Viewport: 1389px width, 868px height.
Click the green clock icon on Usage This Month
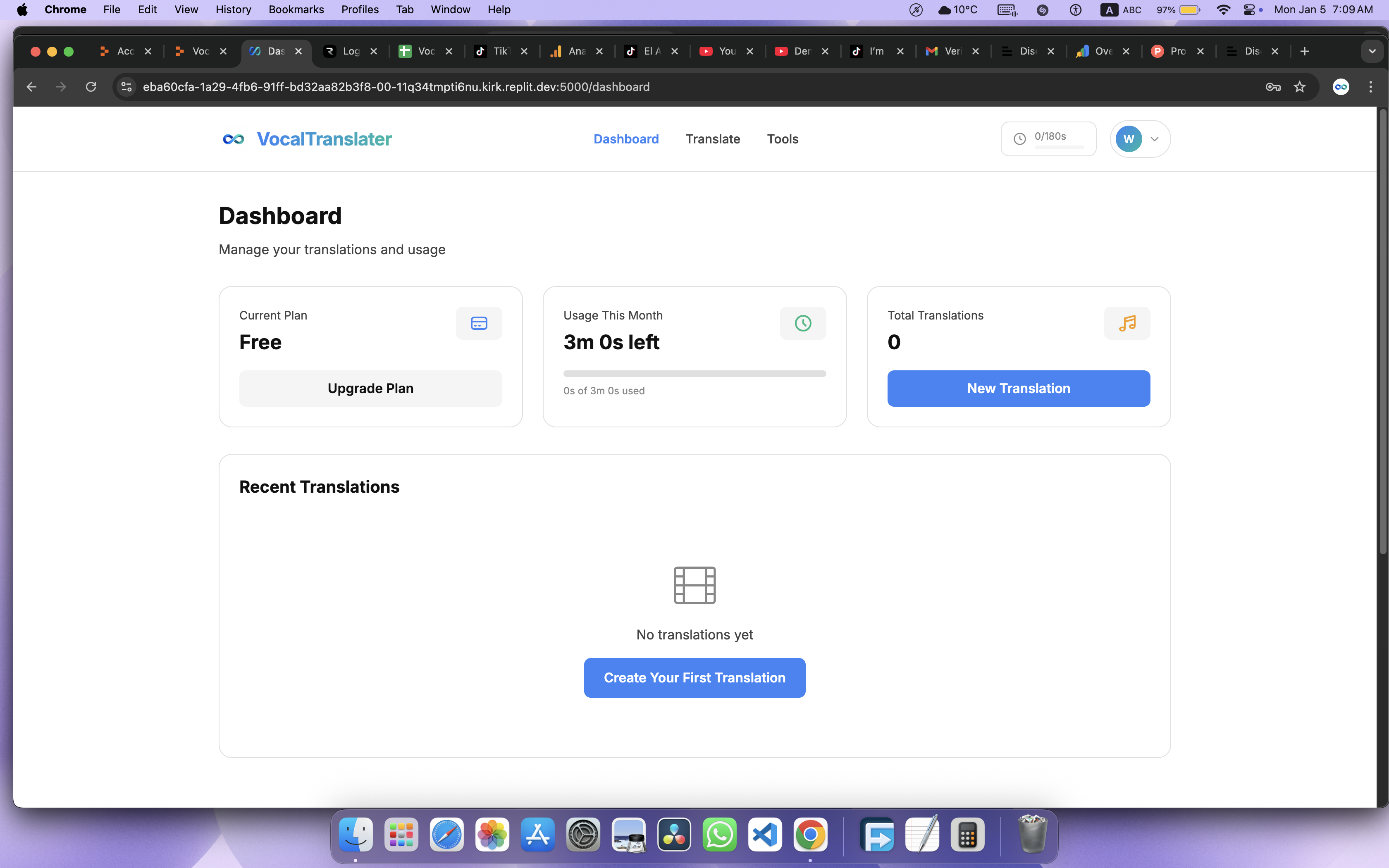[x=802, y=323]
